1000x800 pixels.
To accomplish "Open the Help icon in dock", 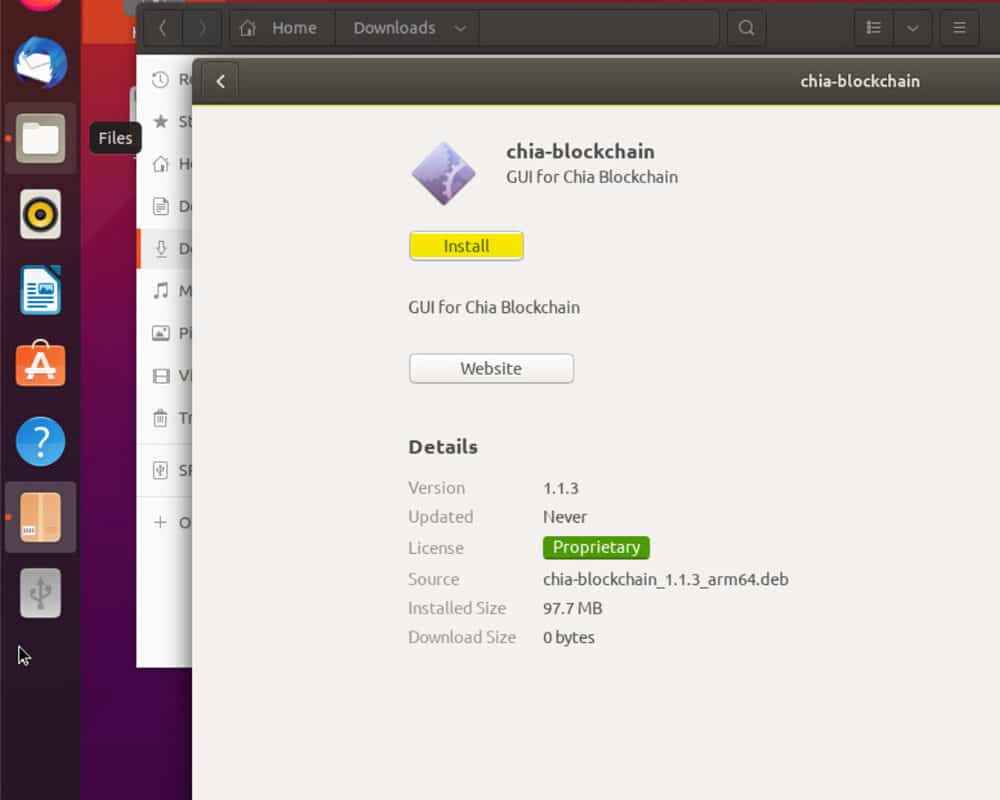I will click(x=40, y=441).
